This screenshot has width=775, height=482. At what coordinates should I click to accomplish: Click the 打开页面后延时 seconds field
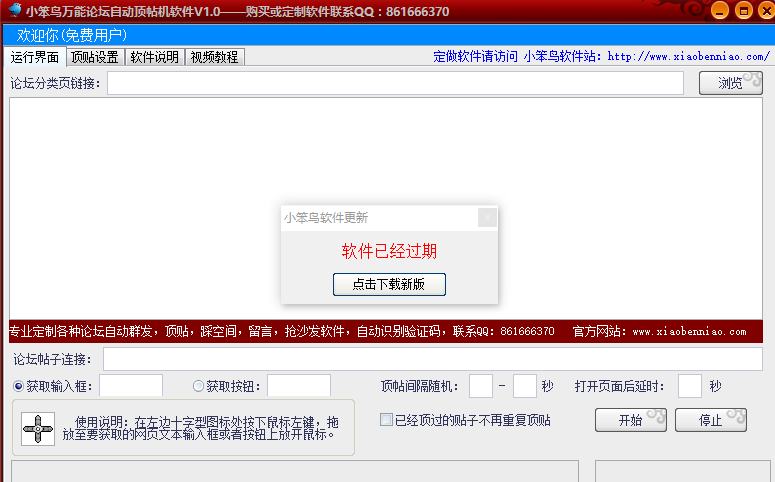(690, 386)
